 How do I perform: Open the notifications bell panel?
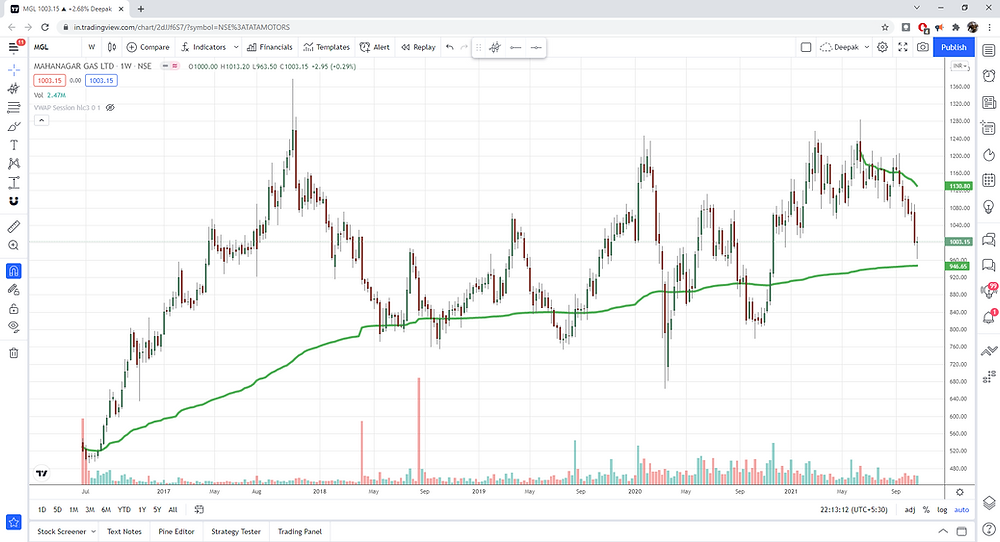[x=989, y=317]
